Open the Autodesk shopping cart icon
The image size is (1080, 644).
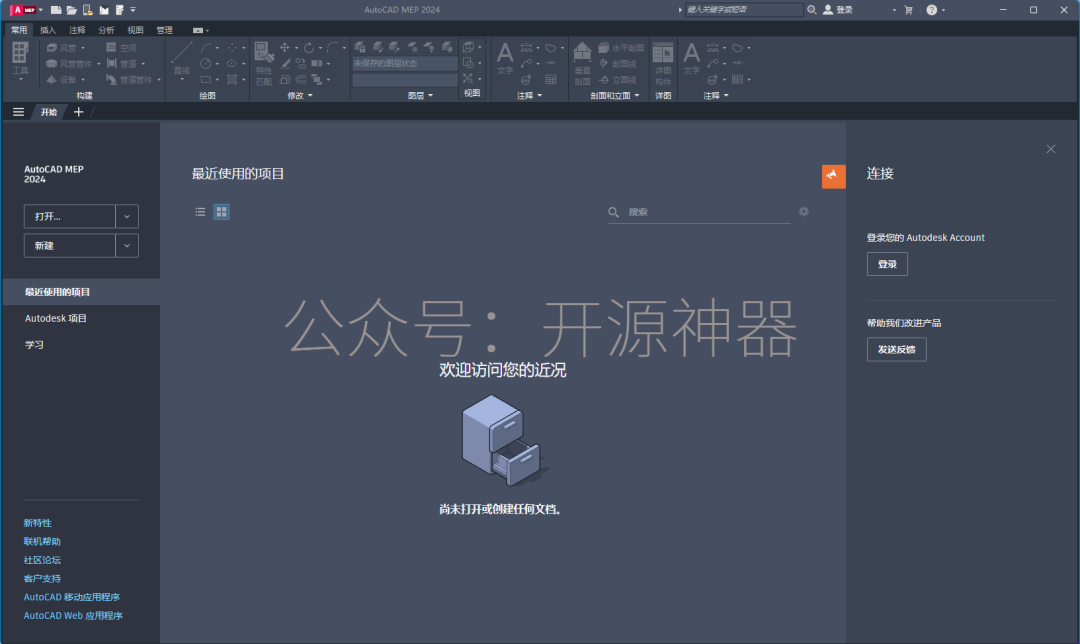[x=908, y=10]
